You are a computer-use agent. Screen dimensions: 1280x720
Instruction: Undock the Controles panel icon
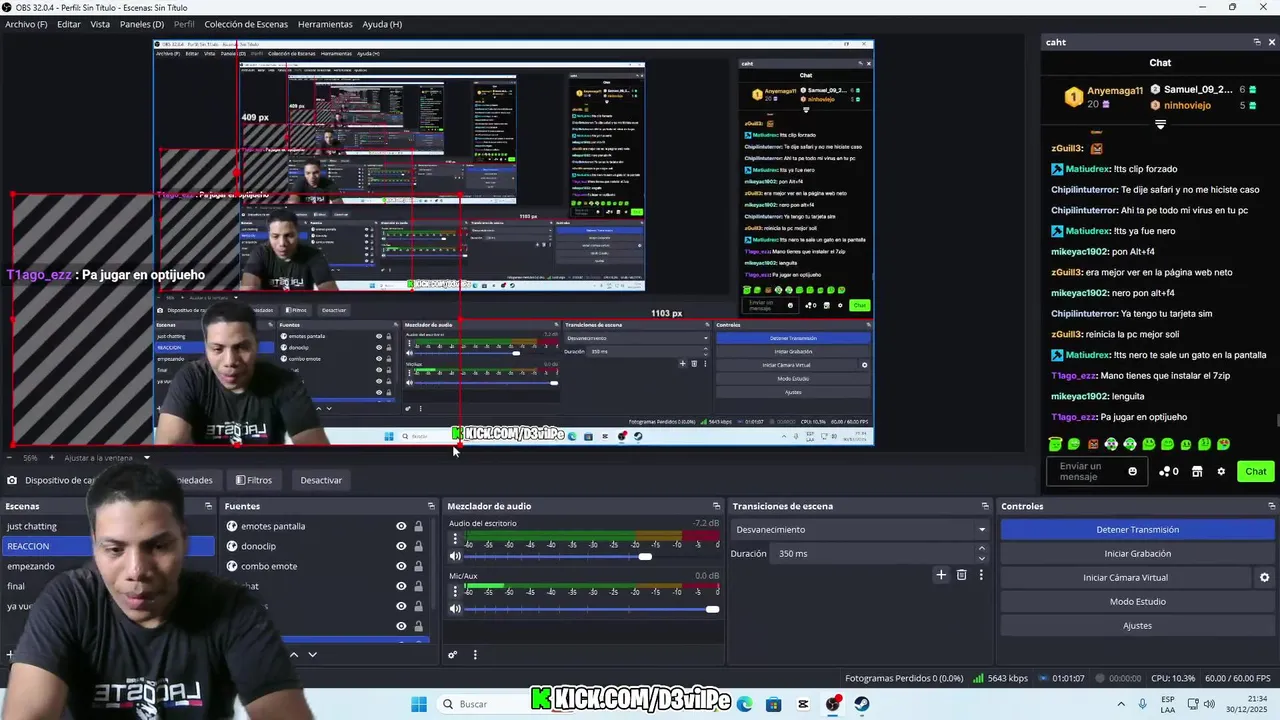pos(1271,506)
